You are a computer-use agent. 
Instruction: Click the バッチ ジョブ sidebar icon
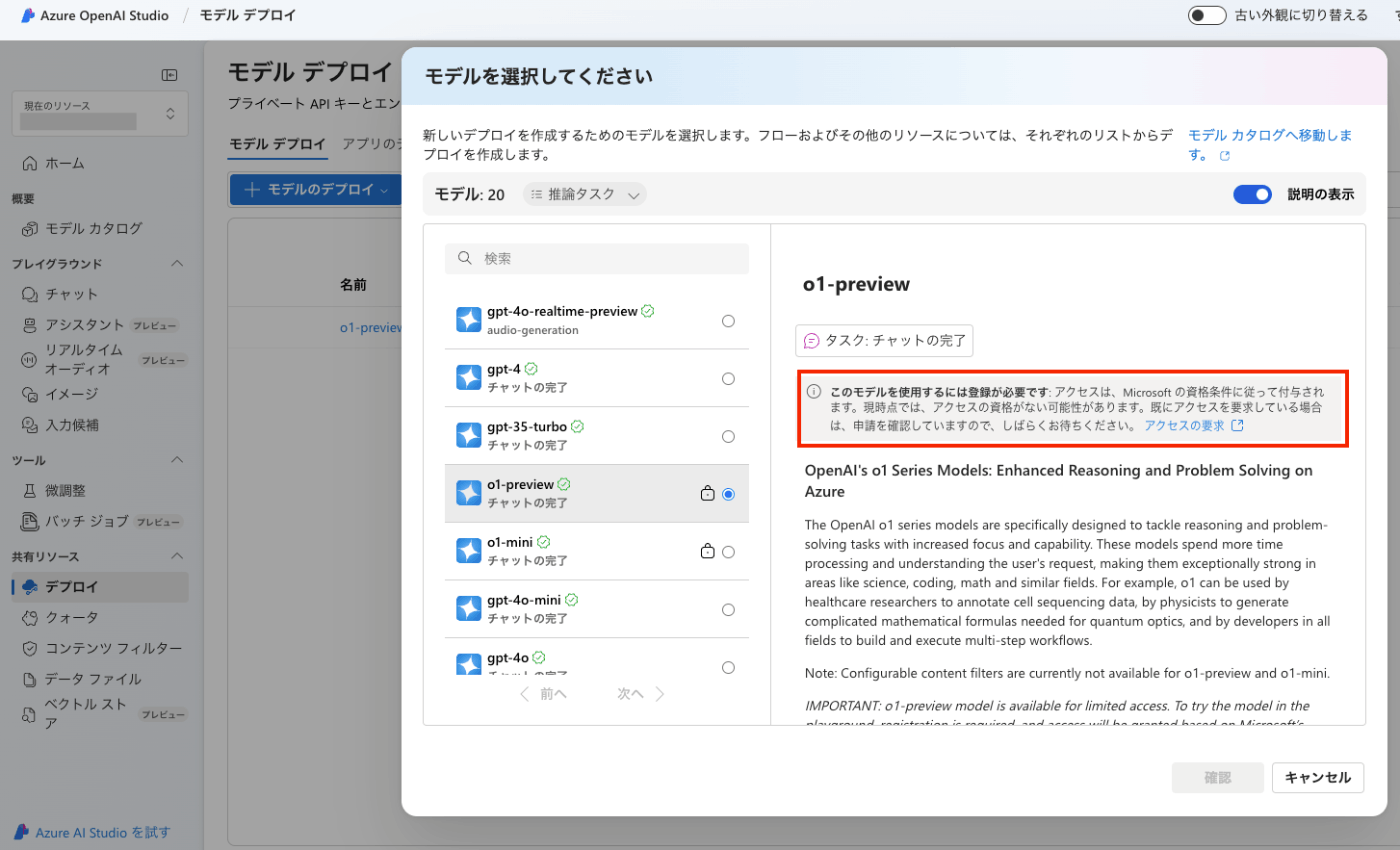click(x=29, y=521)
